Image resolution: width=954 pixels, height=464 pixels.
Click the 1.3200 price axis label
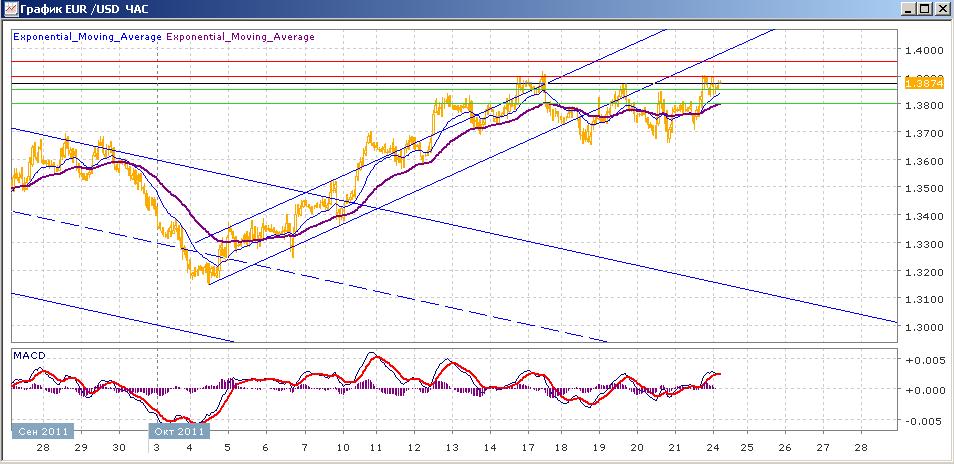pyautogui.click(x=924, y=272)
